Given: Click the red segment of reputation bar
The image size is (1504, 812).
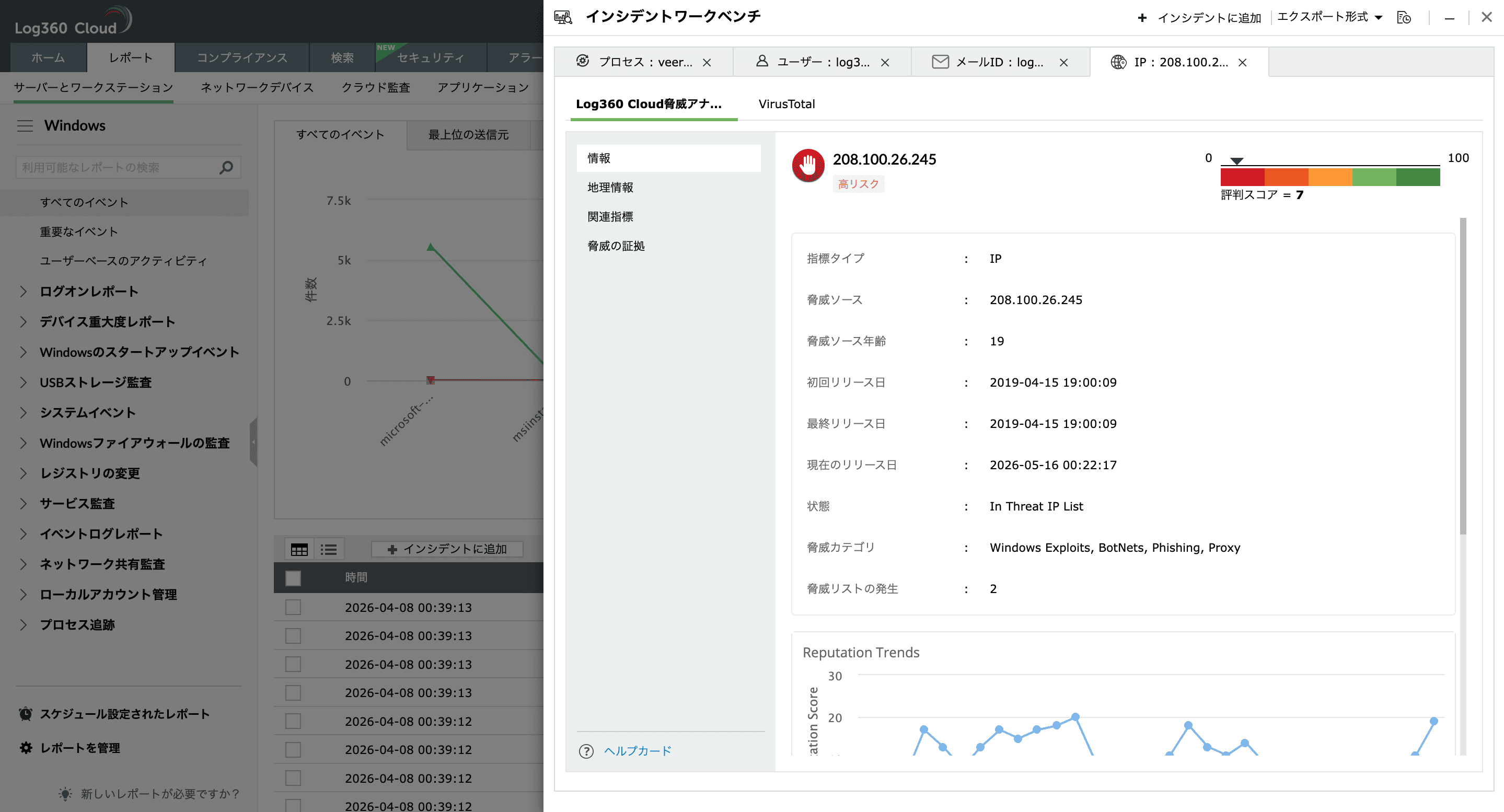Looking at the screenshot, I should [x=1242, y=177].
